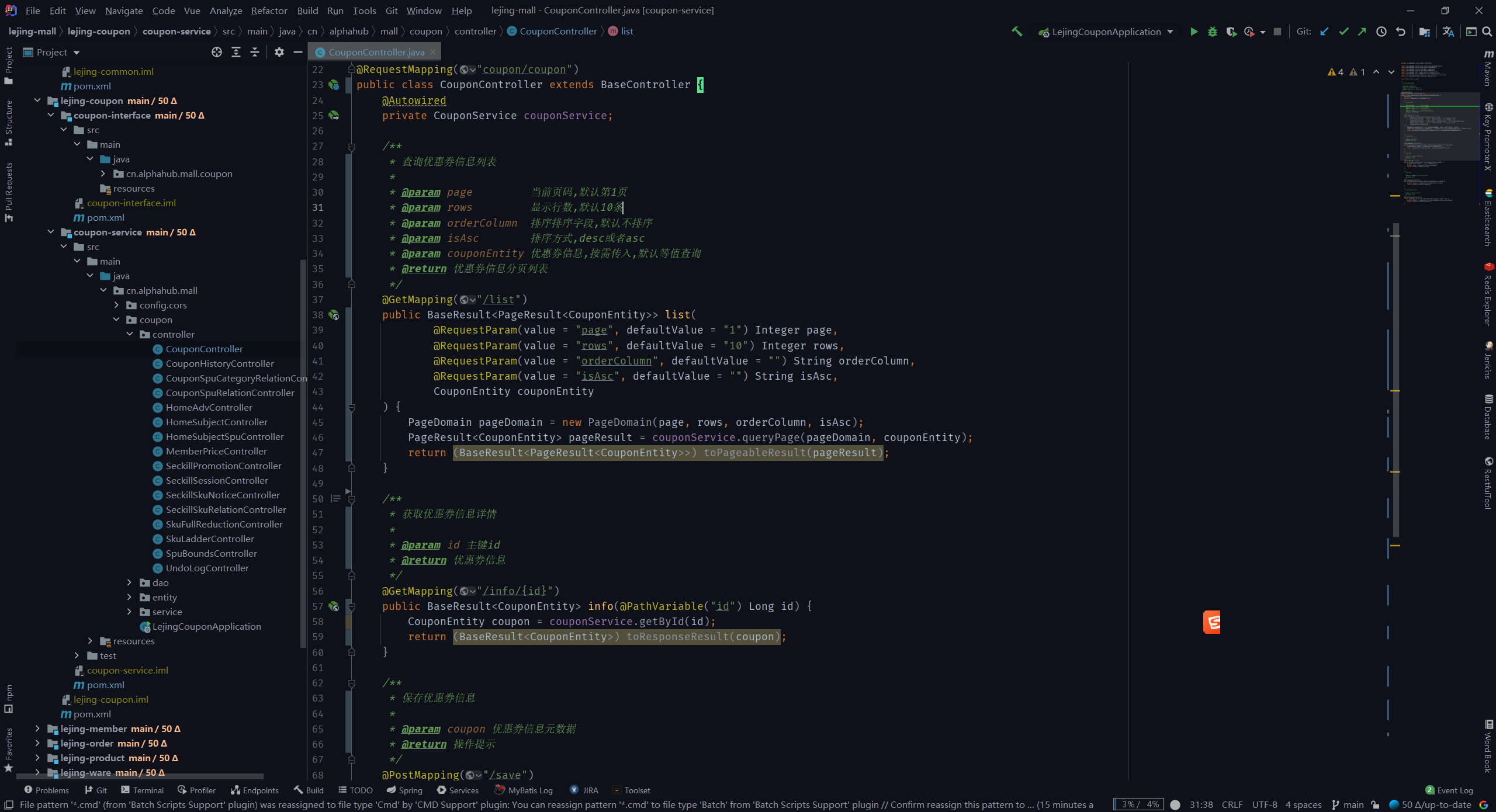Click the gray Stop square icon
The height and width of the screenshot is (812, 1496).
tap(1277, 32)
